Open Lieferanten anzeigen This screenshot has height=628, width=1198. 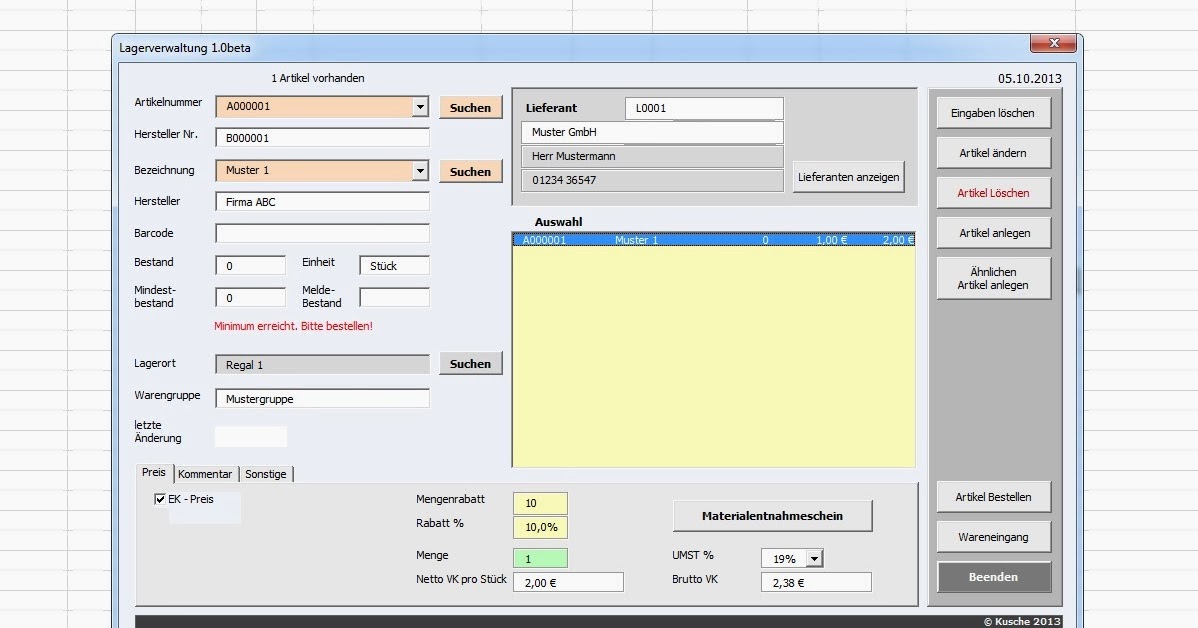[848, 176]
